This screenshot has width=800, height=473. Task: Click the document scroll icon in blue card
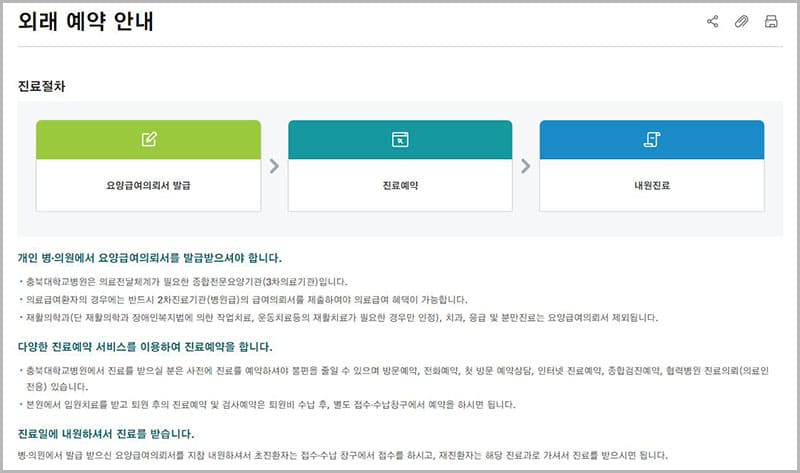(651, 139)
